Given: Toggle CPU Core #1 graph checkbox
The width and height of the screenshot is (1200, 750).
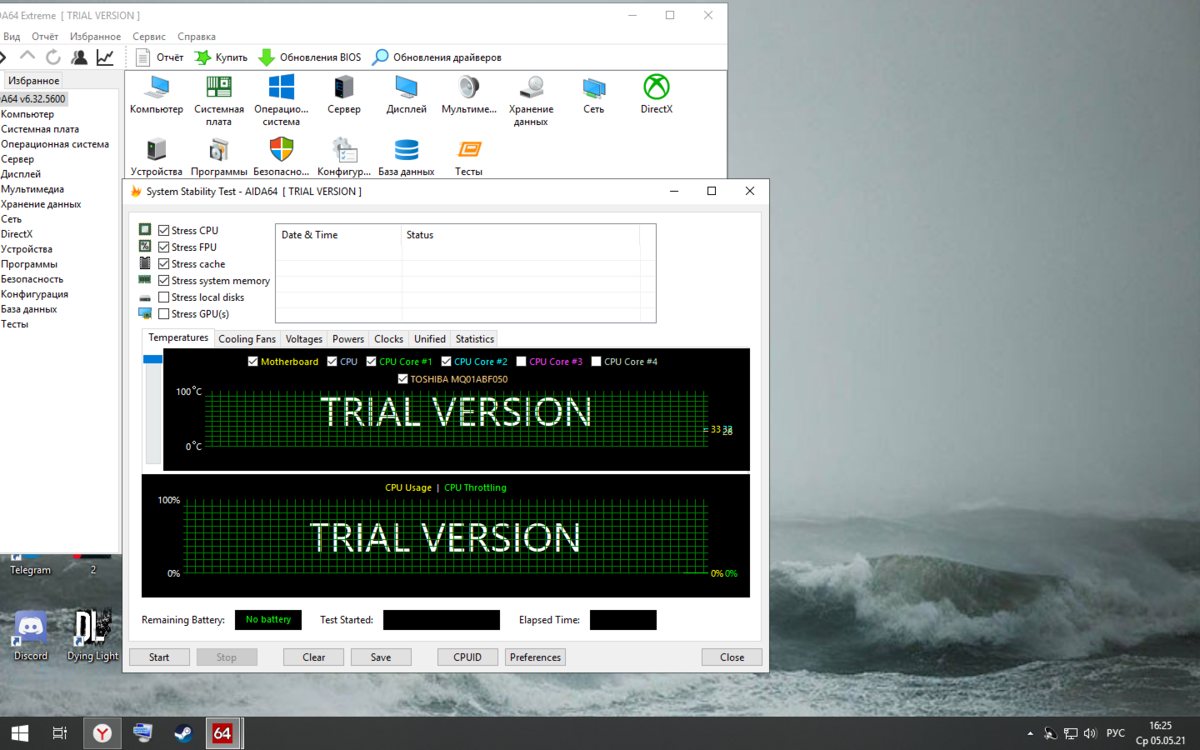Looking at the screenshot, I should coord(372,362).
